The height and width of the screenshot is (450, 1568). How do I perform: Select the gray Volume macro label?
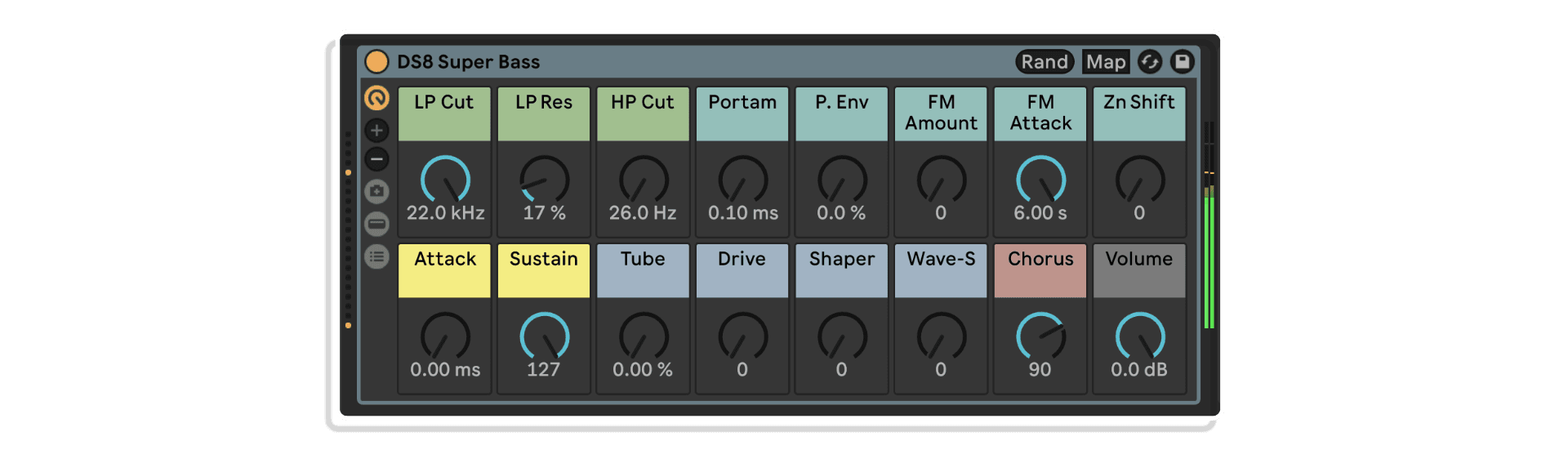click(x=1139, y=270)
